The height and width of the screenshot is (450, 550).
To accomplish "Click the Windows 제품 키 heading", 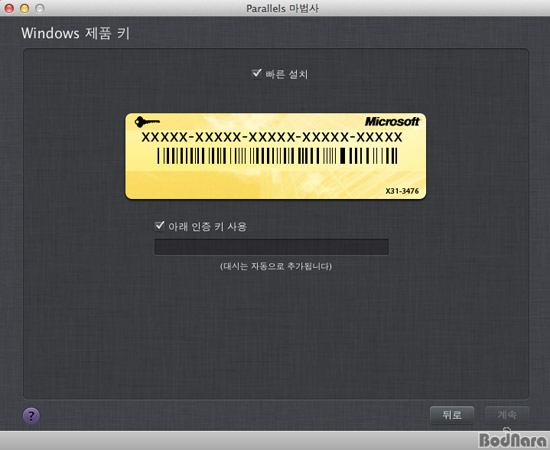I will pos(75,33).
